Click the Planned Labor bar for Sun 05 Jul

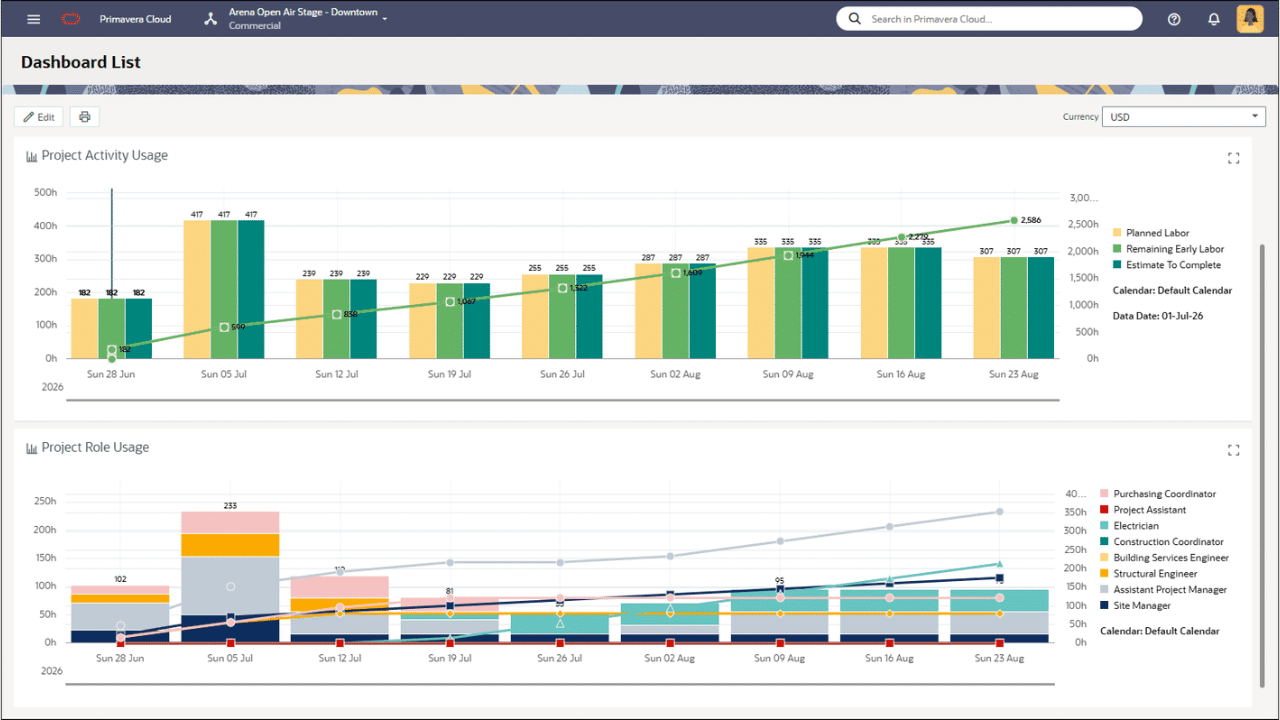pos(197,289)
